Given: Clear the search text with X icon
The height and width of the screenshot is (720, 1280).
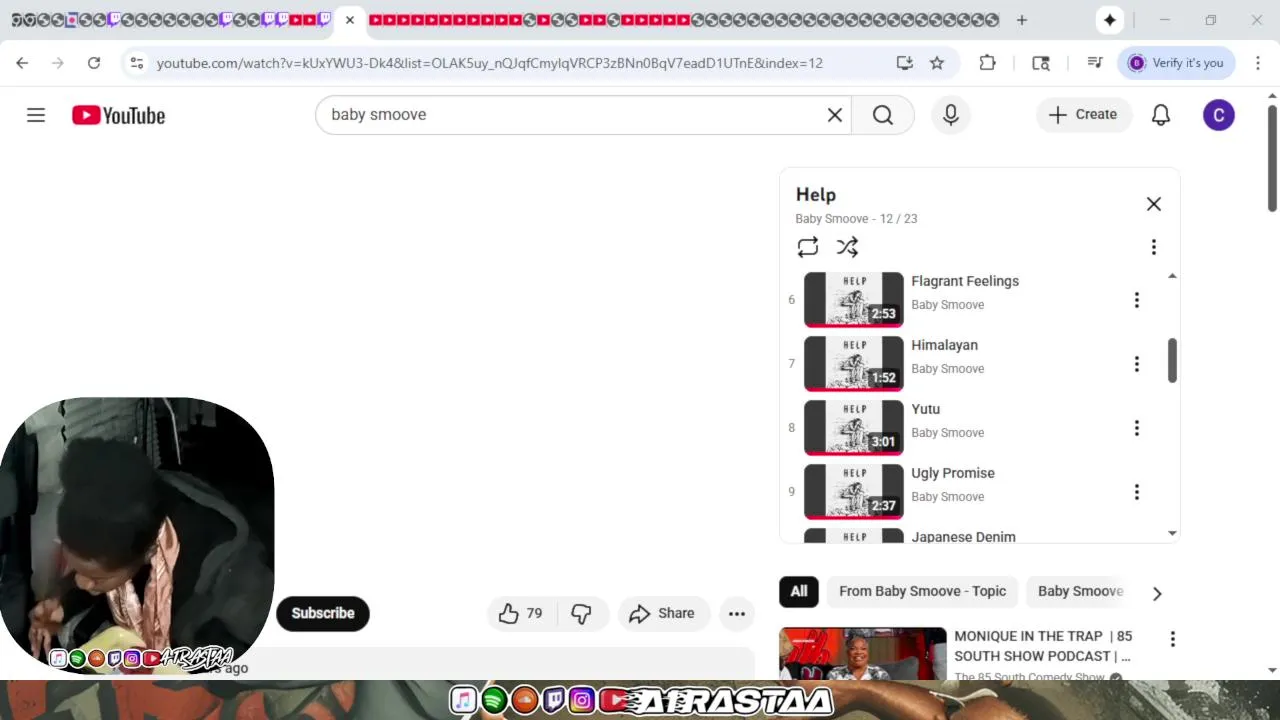Looking at the screenshot, I should 835,115.
